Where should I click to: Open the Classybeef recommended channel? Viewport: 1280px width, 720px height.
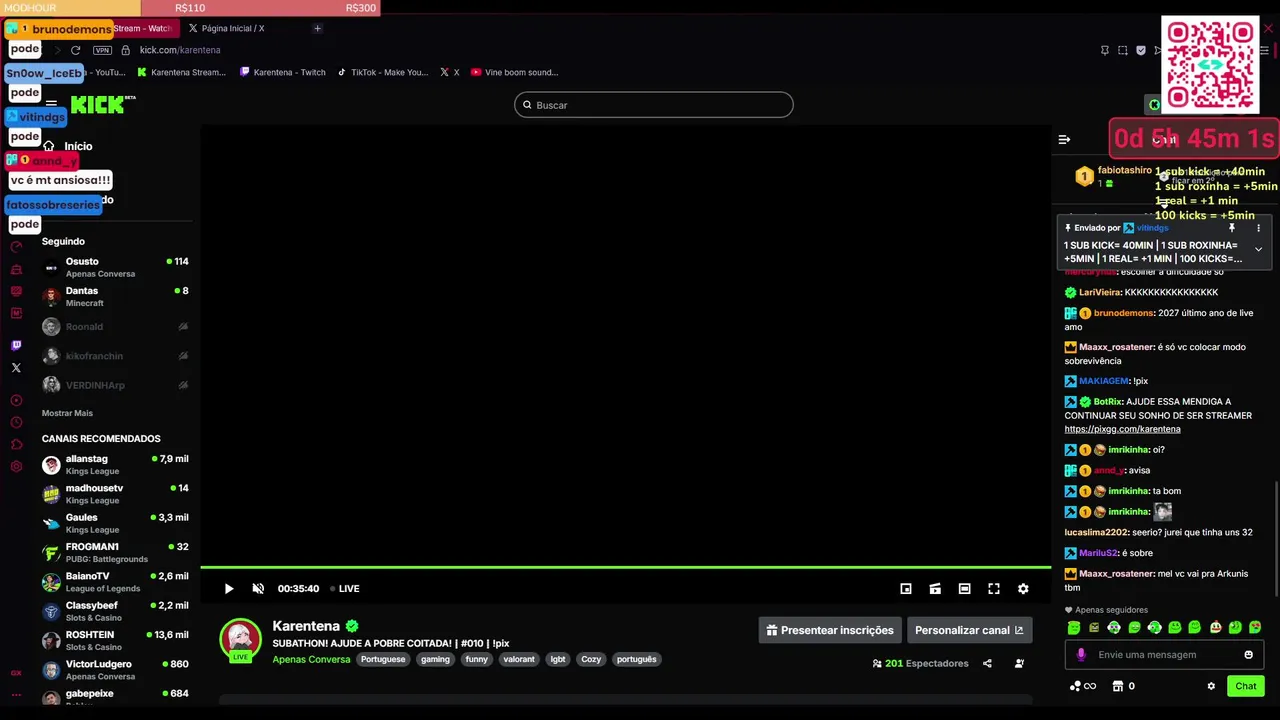(x=115, y=611)
